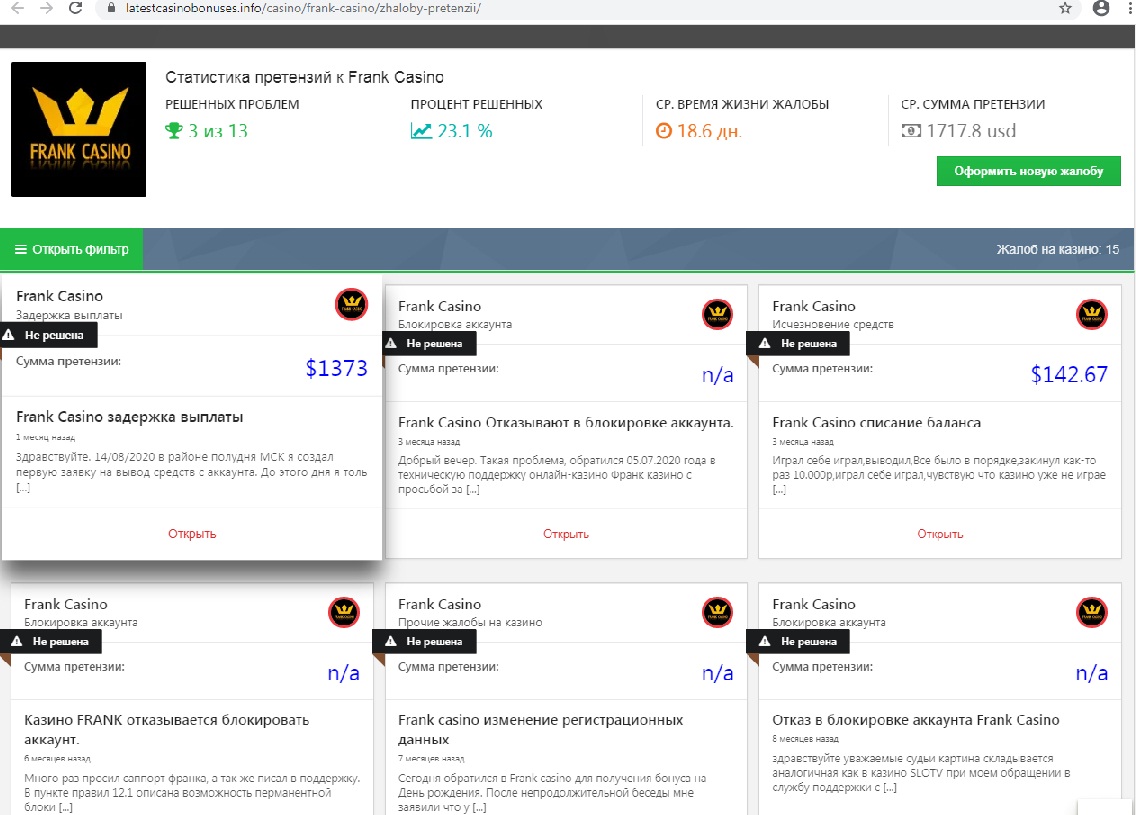Click Открыть on the $1373 complaint
Viewport: 1136px width, 815px height.
coord(192,534)
